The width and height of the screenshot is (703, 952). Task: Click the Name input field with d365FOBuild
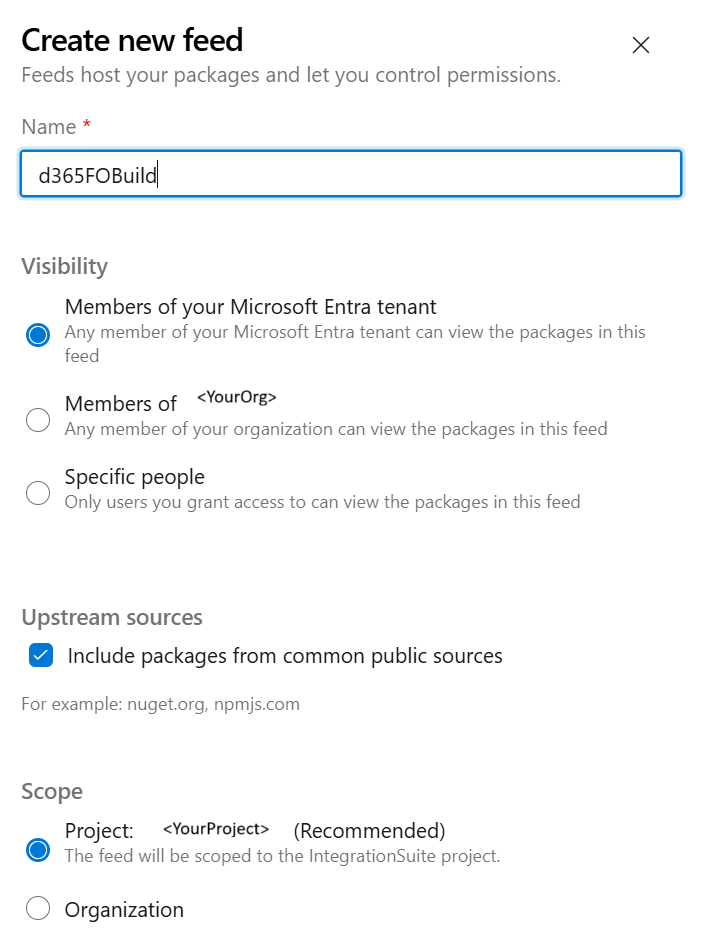click(x=350, y=174)
